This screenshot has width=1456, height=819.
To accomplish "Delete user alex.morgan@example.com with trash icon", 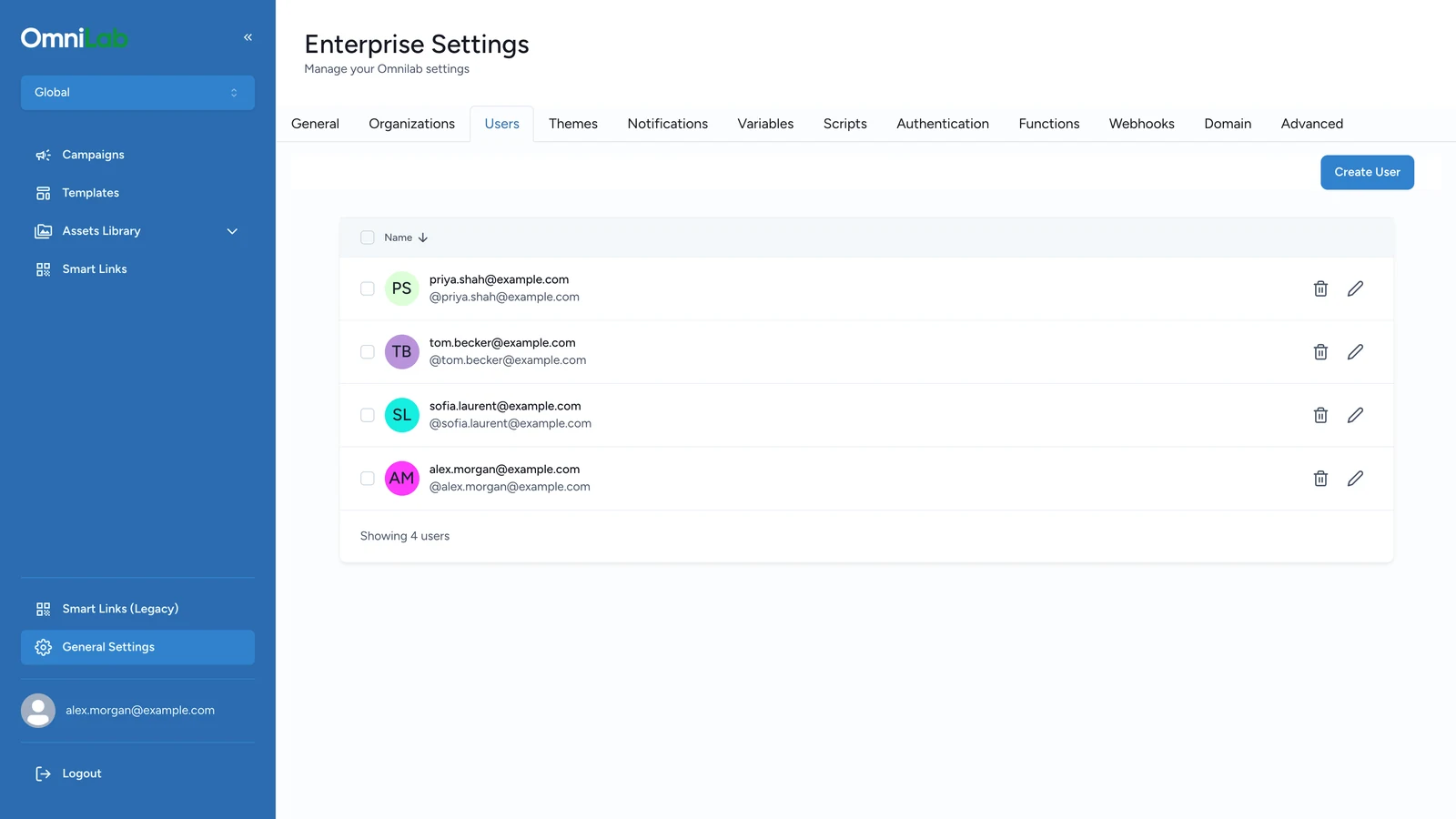I will tap(1320, 478).
